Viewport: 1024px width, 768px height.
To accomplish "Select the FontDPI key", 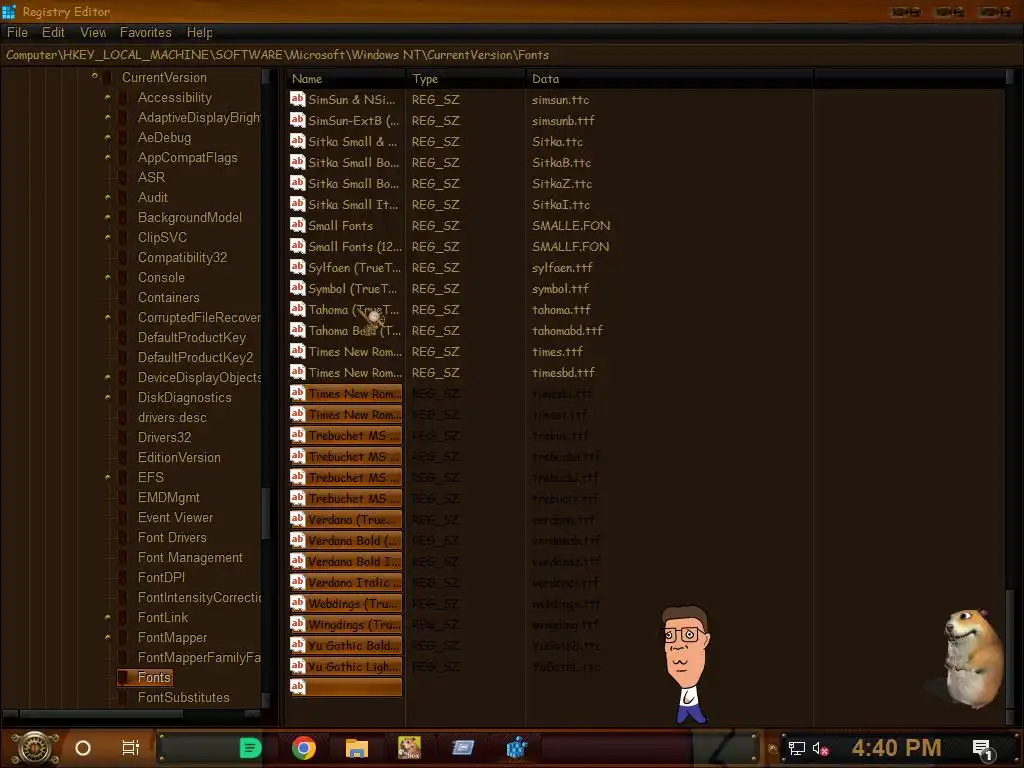I will pyautogui.click(x=161, y=577).
